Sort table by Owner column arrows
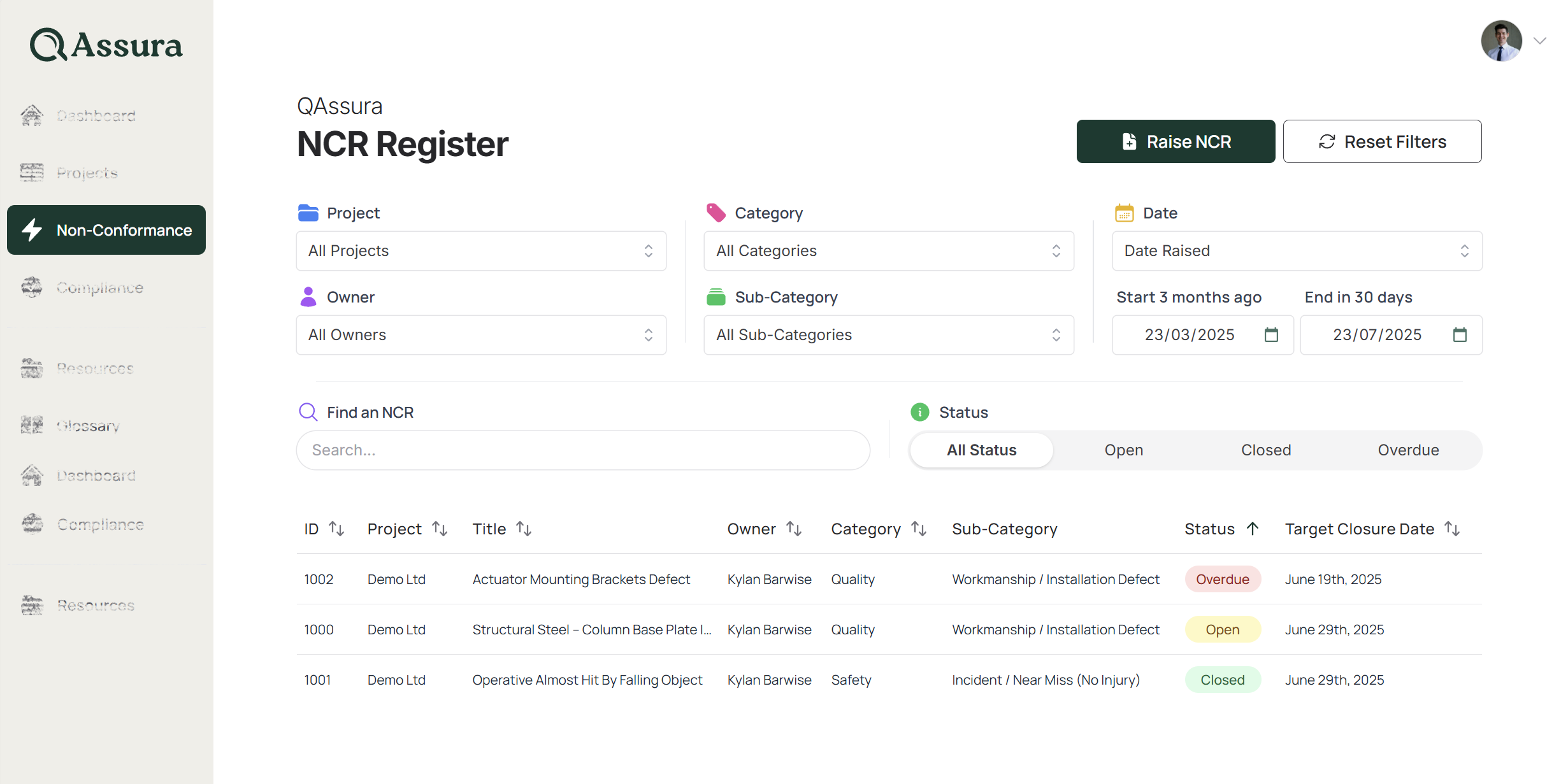The image size is (1568, 784). click(794, 529)
